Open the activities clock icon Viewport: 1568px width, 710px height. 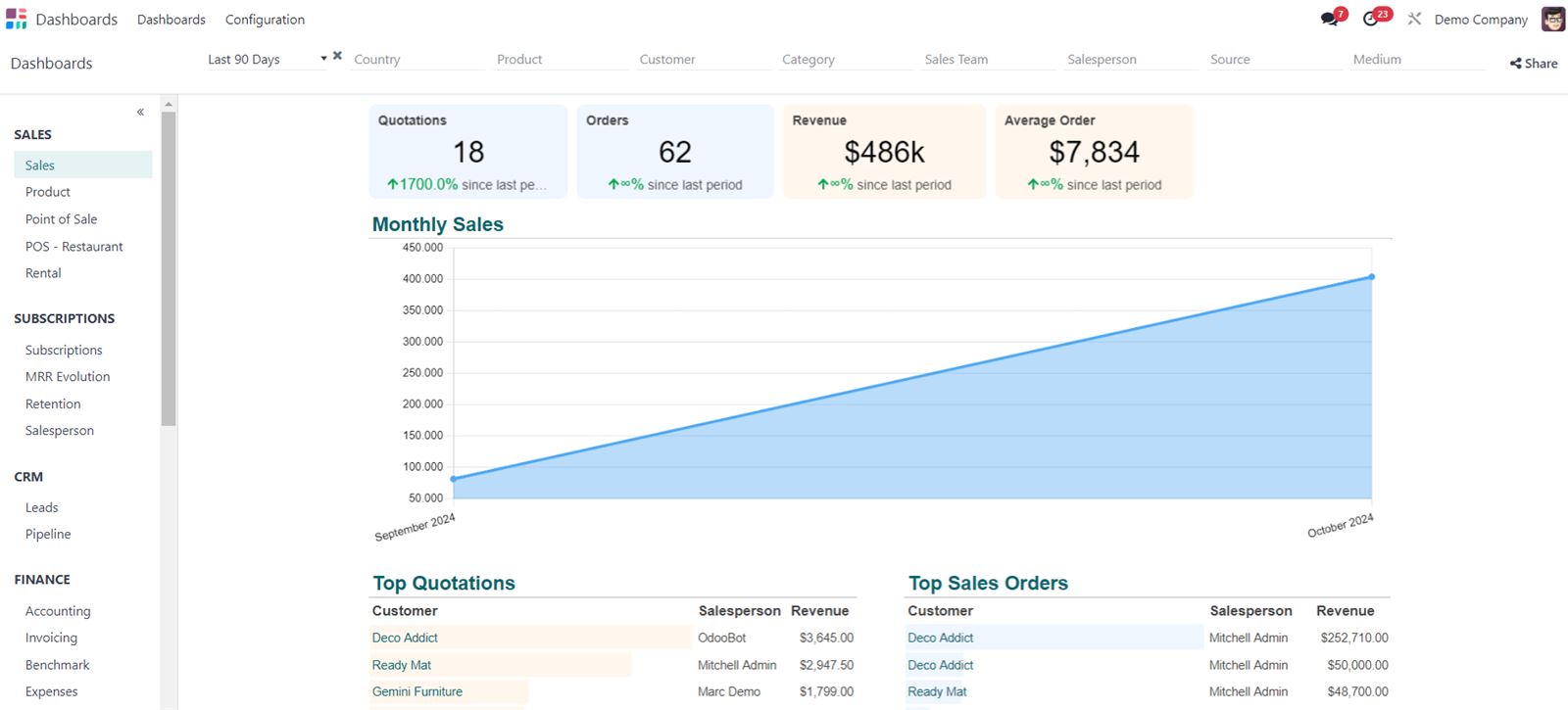[1372, 19]
